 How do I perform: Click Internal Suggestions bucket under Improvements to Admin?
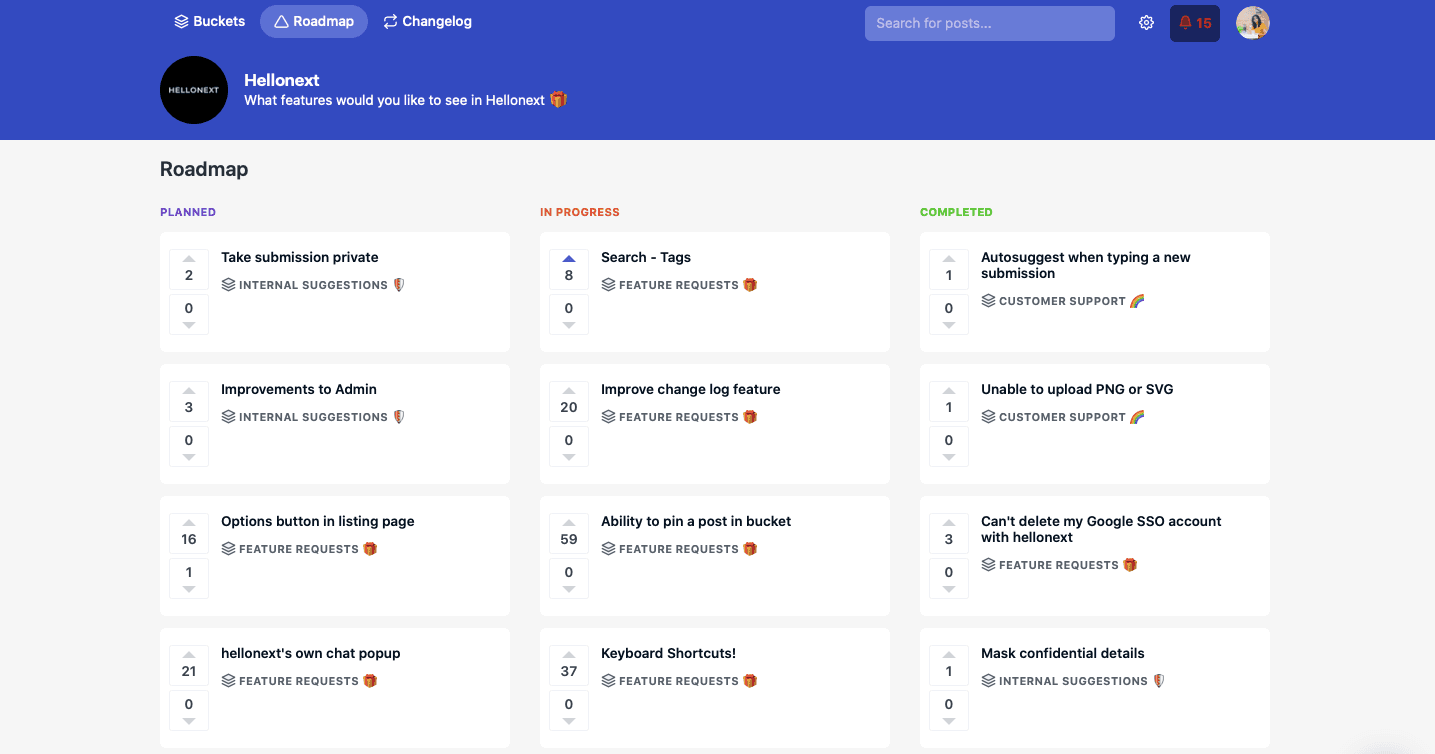pyautogui.click(x=313, y=417)
